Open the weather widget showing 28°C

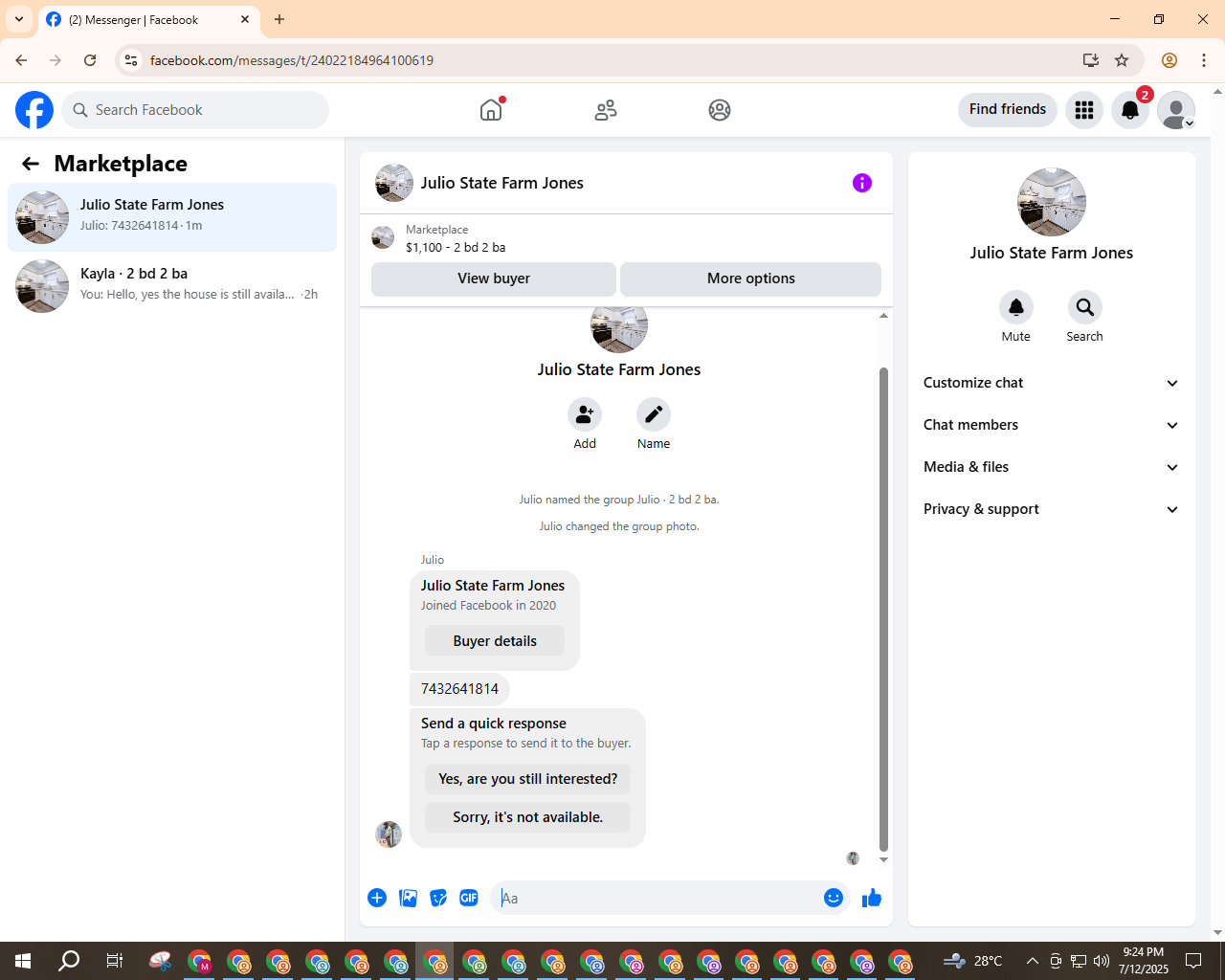tap(973, 961)
